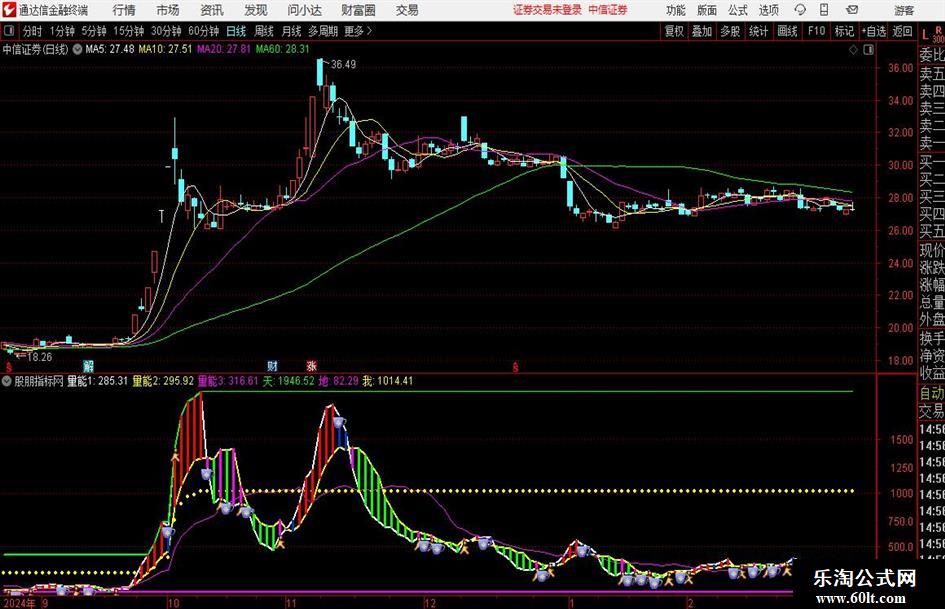Open the 发现 menu
The height and width of the screenshot is (609, 945).
[x=256, y=10]
